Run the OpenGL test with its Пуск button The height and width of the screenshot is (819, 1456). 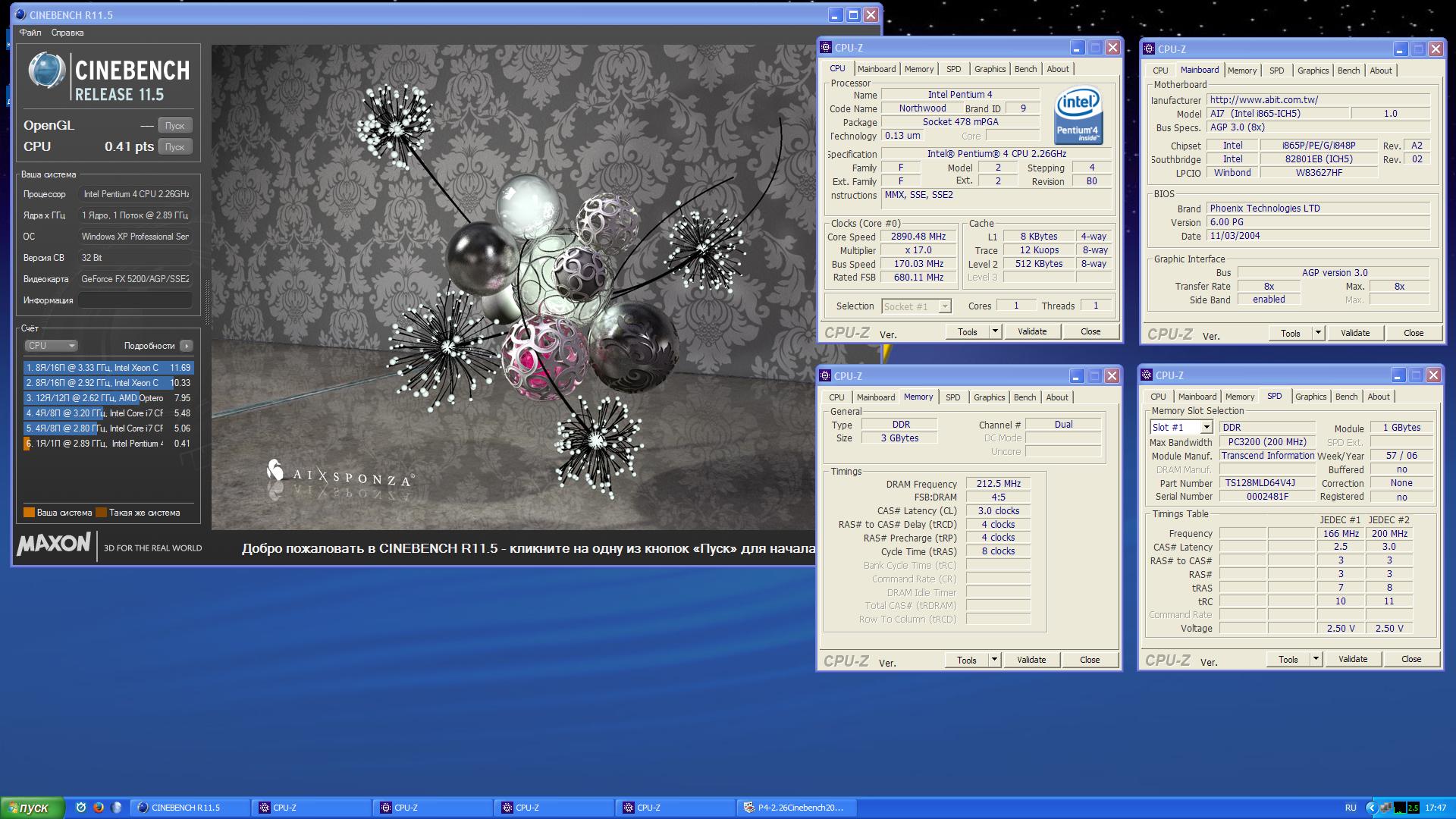(175, 126)
